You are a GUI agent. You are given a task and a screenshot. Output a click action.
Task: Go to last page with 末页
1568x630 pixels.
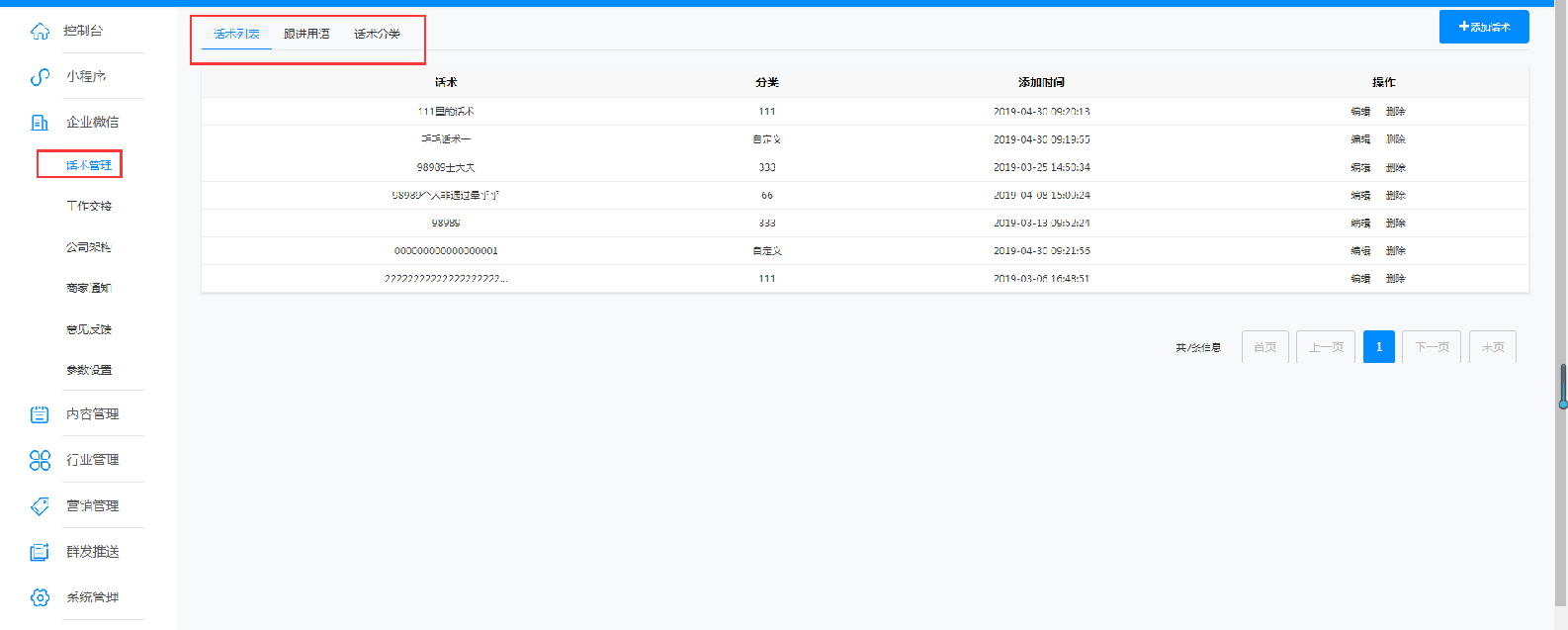[1493, 347]
